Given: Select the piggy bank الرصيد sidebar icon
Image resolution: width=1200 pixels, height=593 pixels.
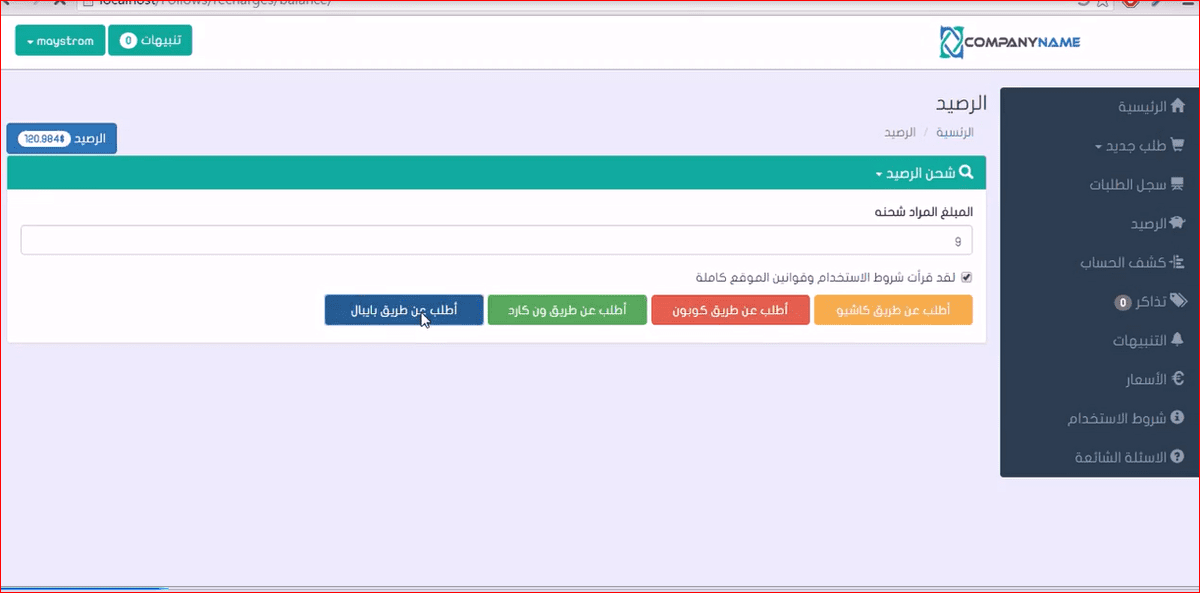Looking at the screenshot, I should pyautogui.click(x=1177, y=224).
